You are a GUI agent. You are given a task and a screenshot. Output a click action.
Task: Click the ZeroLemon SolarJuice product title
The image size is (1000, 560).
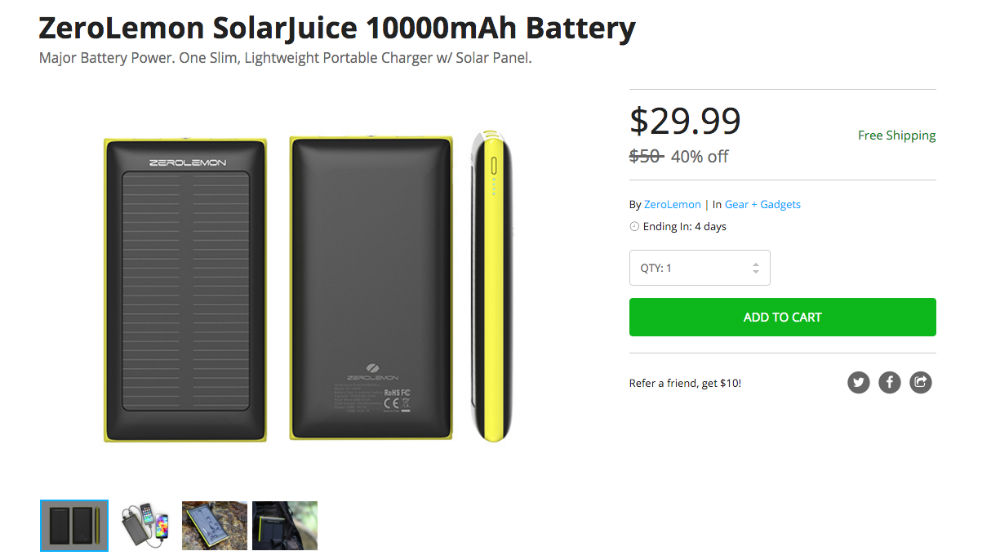click(x=337, y=28)
